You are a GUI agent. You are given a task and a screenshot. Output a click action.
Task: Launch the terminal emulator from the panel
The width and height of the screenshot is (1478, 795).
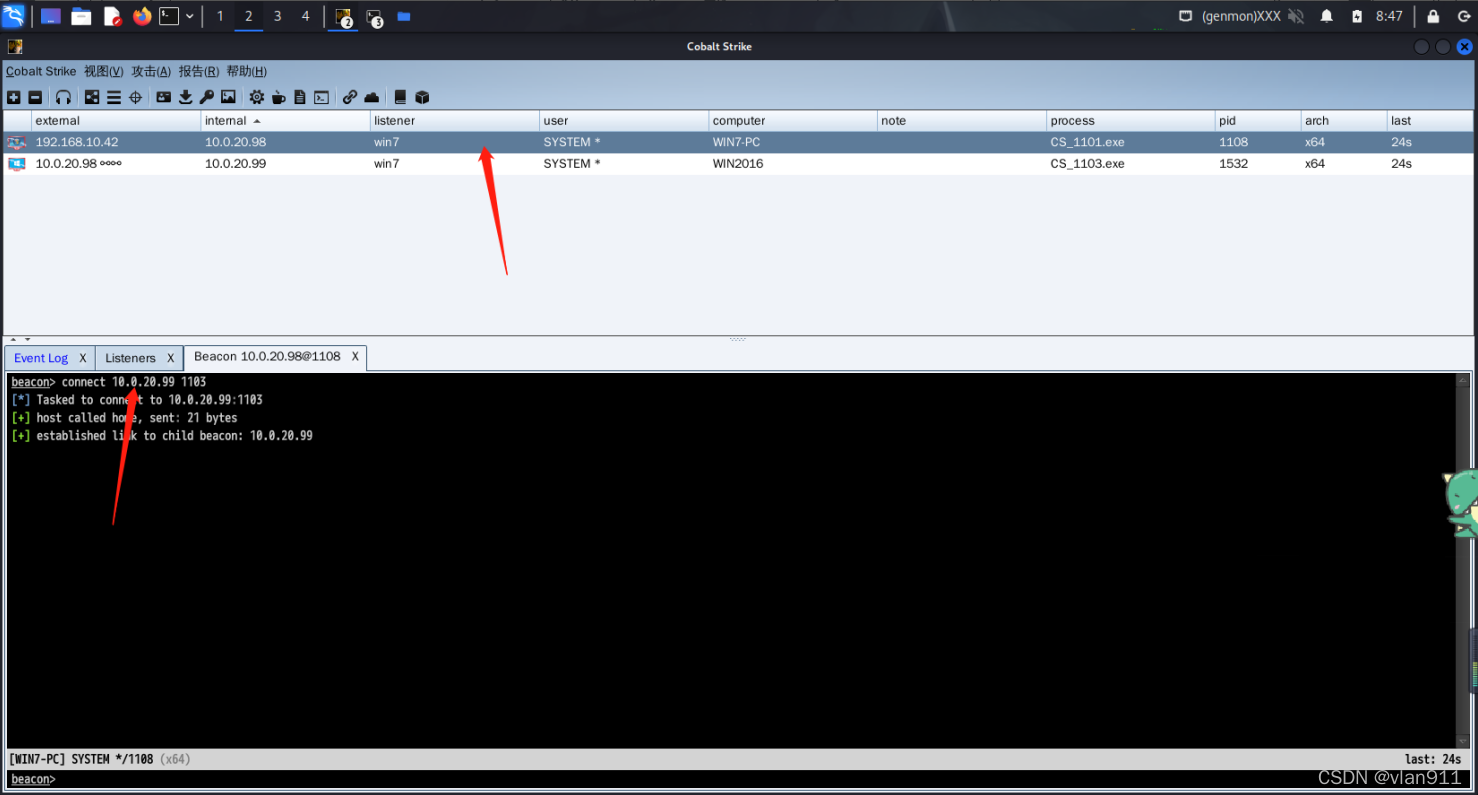pos(169,16)
